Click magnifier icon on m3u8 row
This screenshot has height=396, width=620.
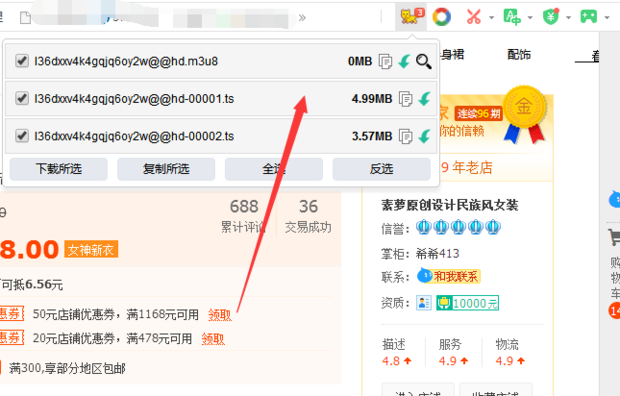[x=423, y=61]
